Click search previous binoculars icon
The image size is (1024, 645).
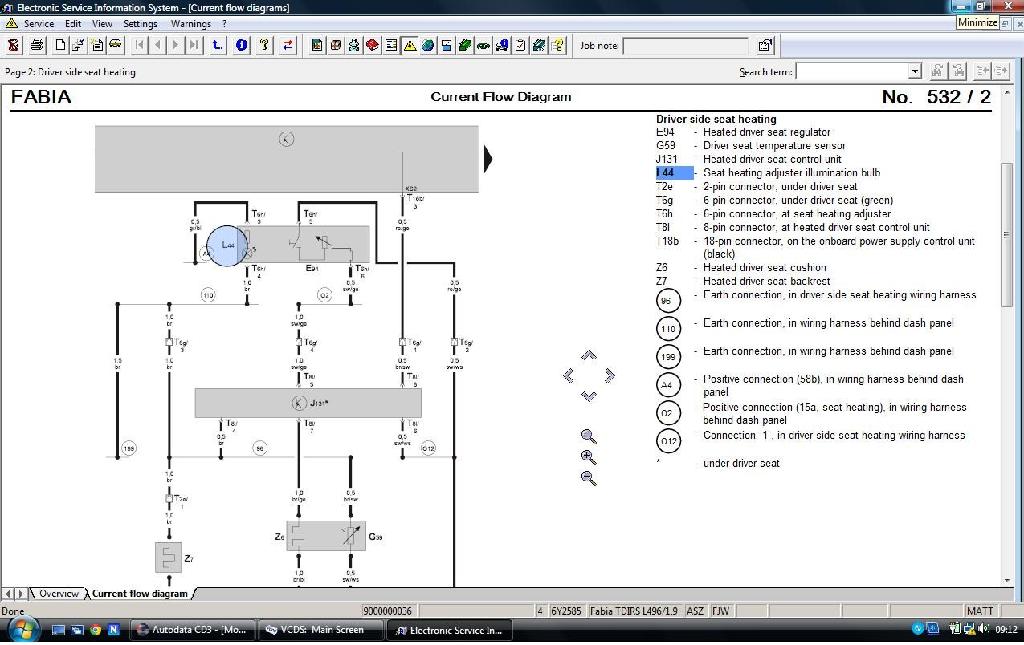(x=959, y=71)
